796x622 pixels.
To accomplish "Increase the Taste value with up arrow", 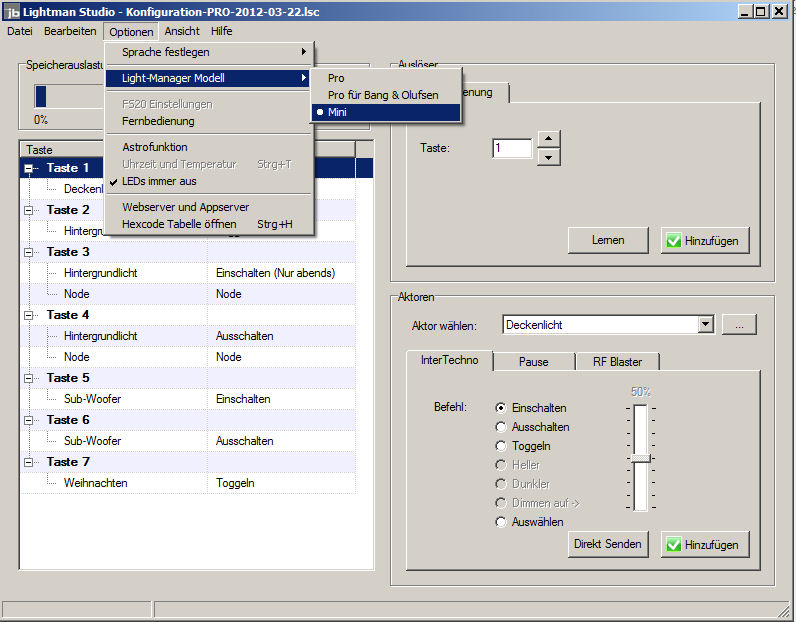I will pos(548,139).
